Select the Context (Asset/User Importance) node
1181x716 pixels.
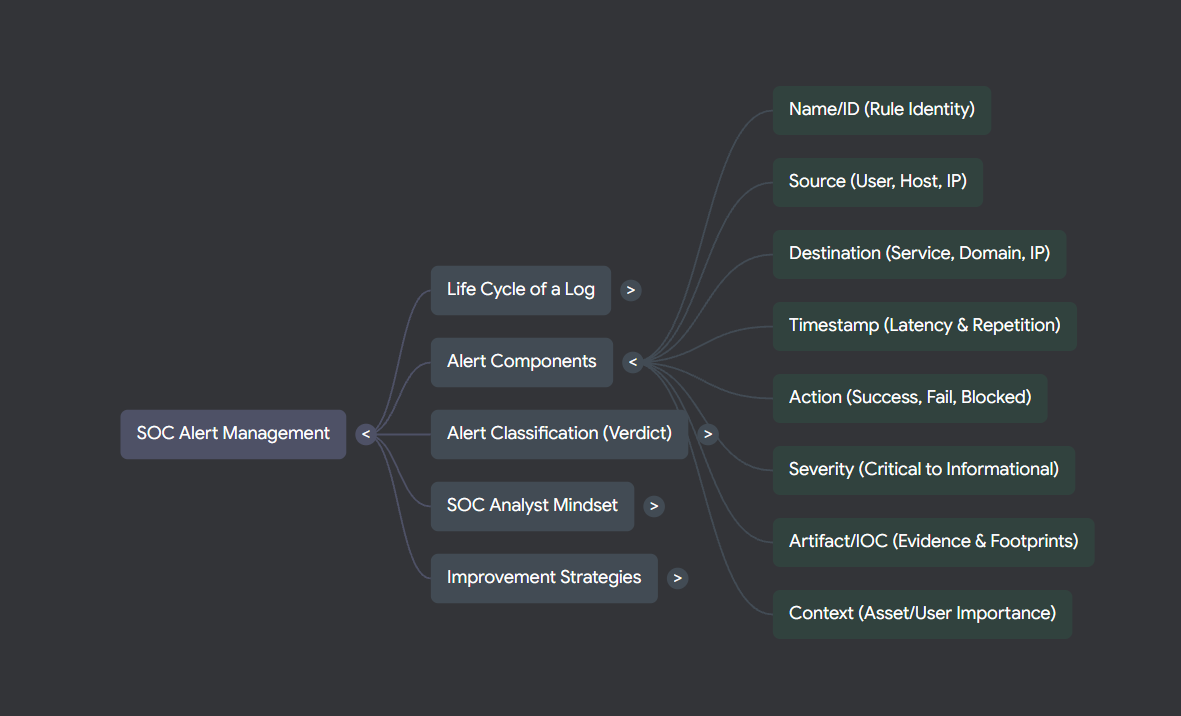[921, 613]
